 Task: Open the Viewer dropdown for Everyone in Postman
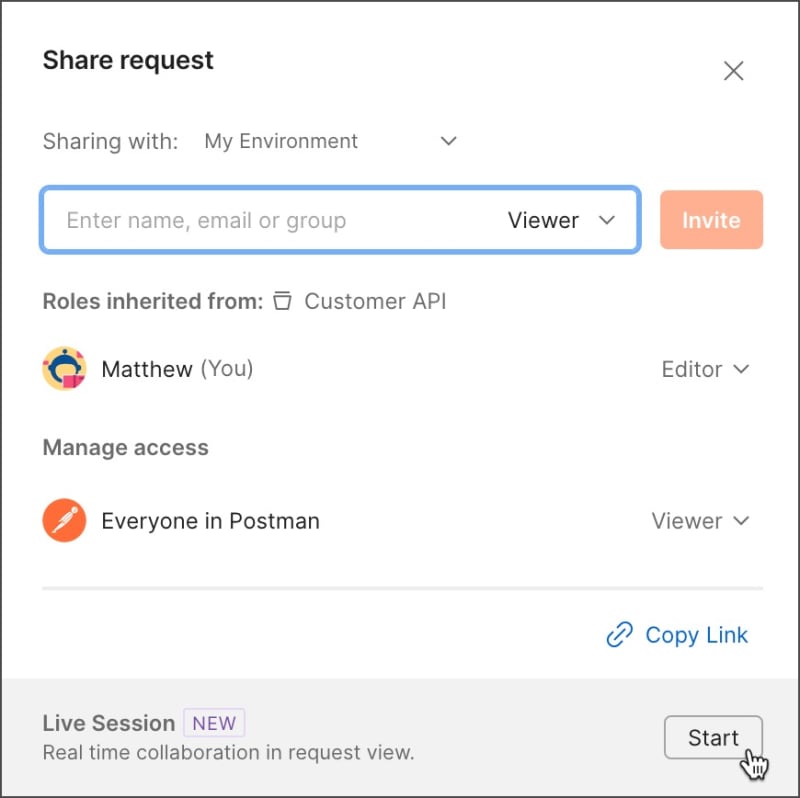click(x=700, y=521)
